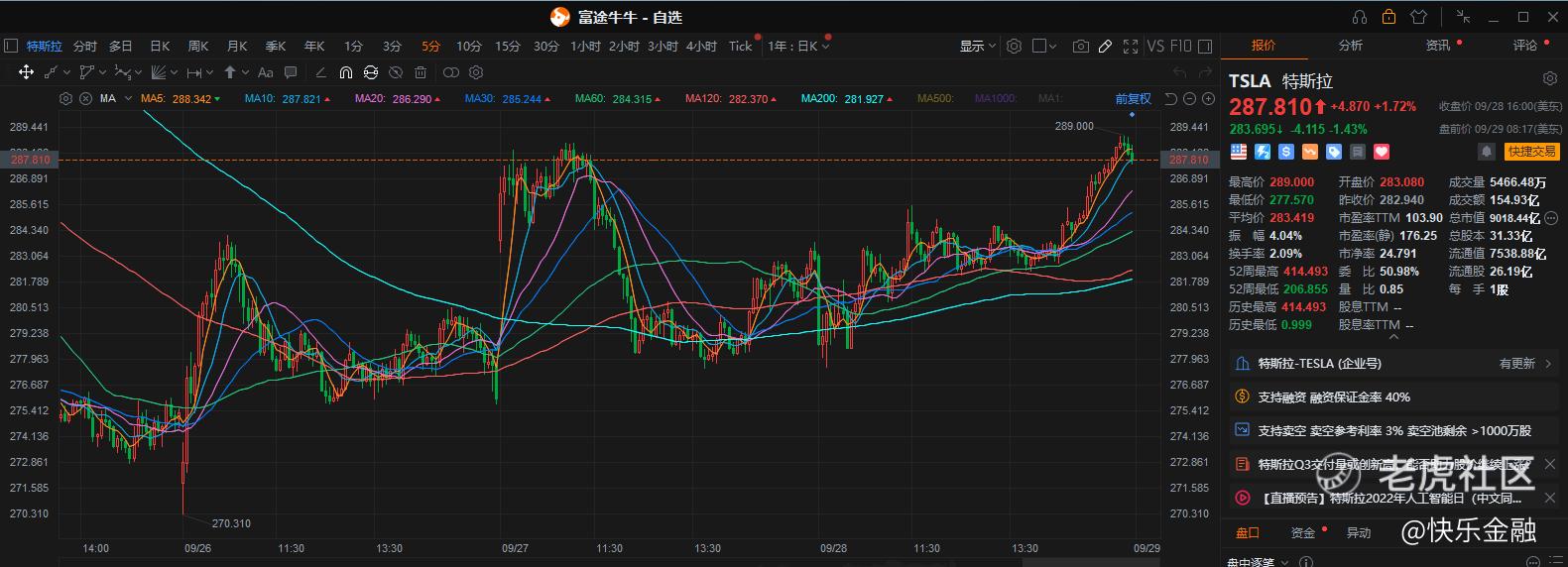
Task: Select the crosshair move cursor tool
Action: (26, 72)
